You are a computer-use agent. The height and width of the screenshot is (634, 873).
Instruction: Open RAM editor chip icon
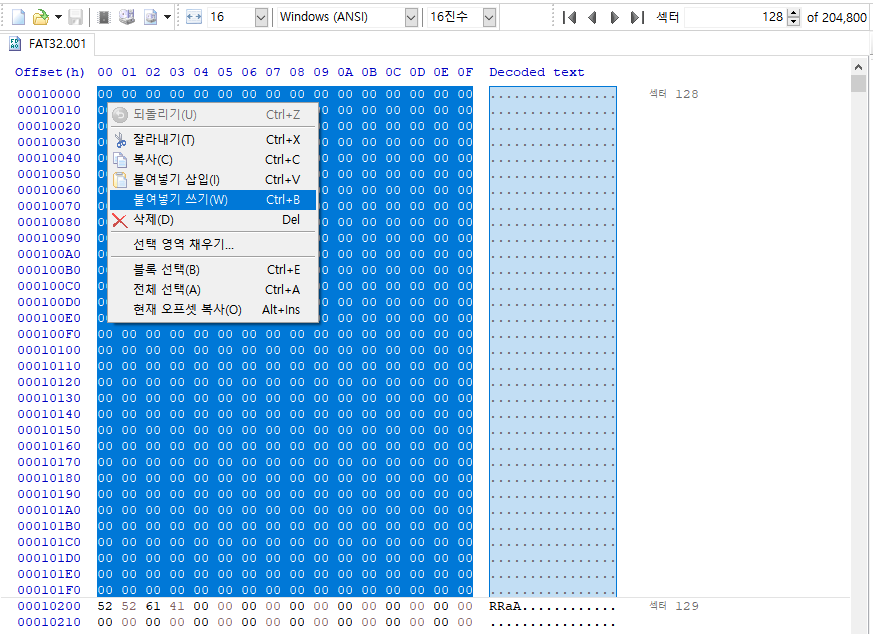pos(104,17)
